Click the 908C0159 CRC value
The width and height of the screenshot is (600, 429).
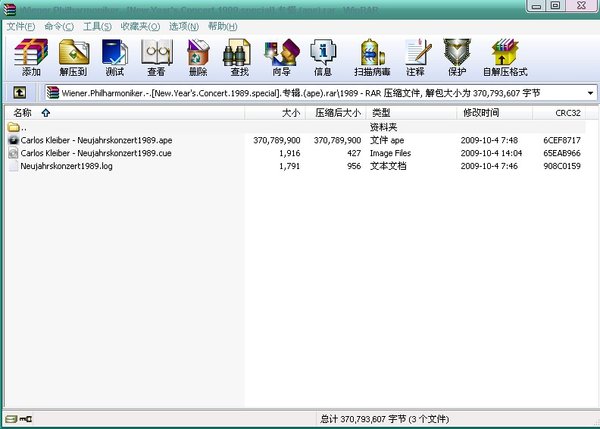[562, 166]
